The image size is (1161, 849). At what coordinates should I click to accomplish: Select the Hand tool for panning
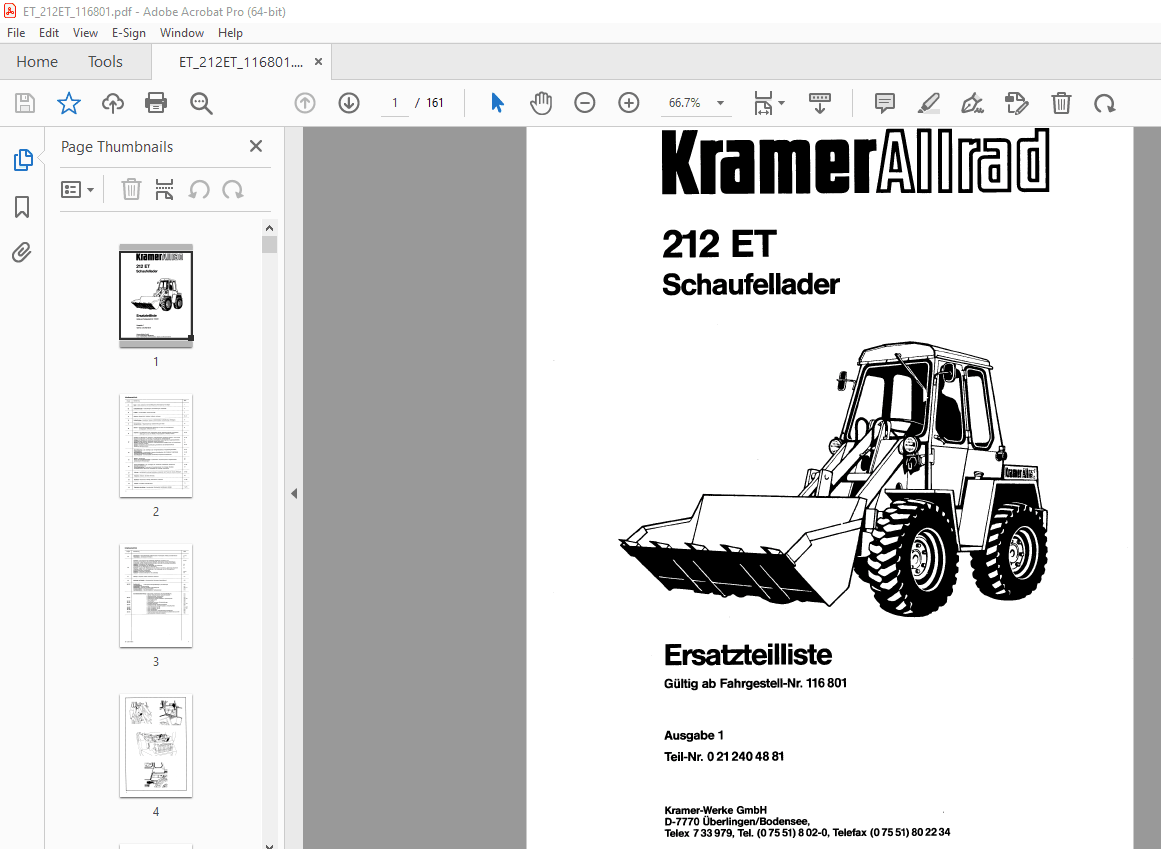coord(541,103)
